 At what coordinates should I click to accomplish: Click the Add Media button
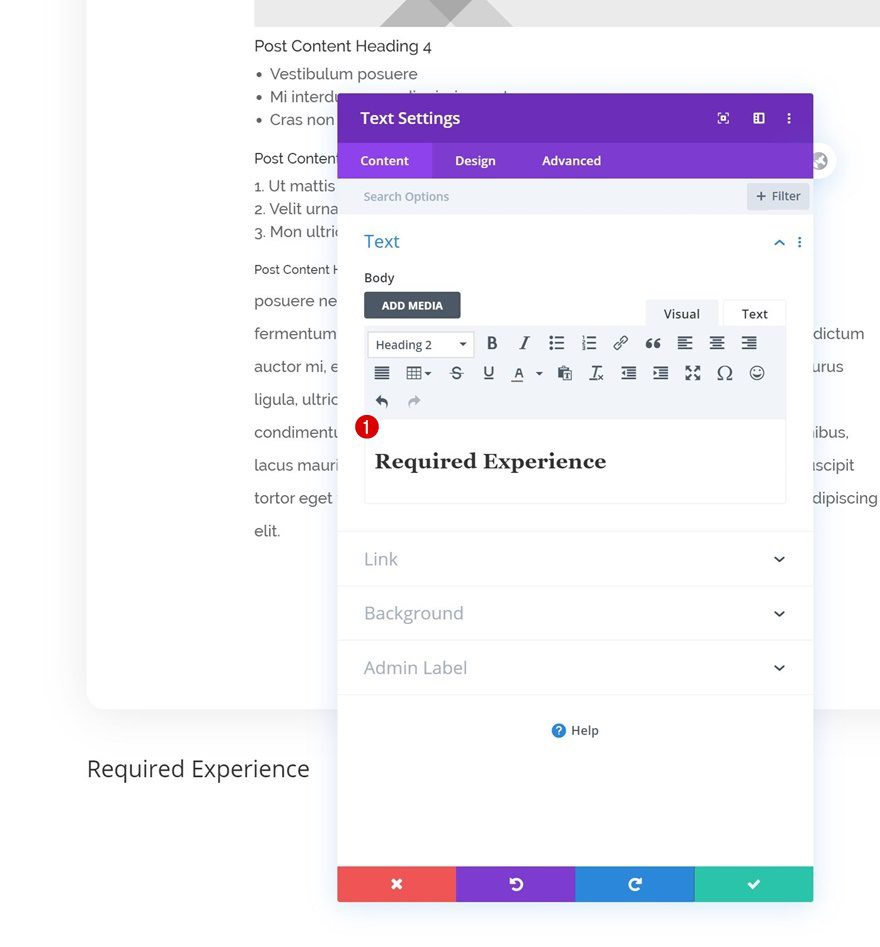[x=412, y=305]
